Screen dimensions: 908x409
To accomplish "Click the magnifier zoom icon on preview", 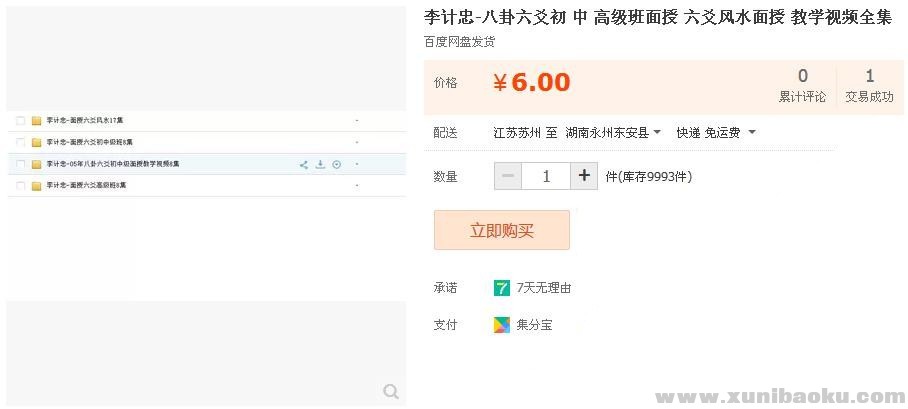I will point(391,392).
